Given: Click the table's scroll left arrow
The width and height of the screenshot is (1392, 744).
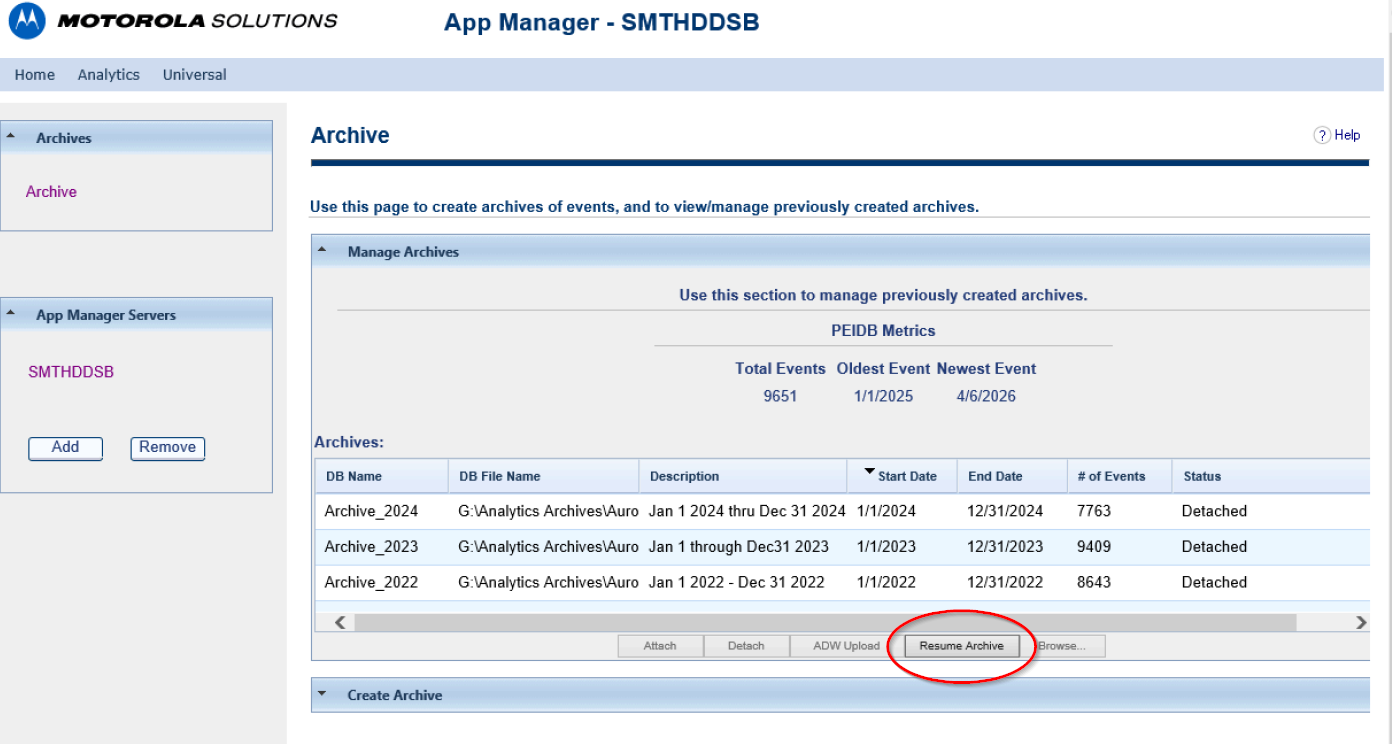Looking at the screenshot, I should tap(340, 622).
